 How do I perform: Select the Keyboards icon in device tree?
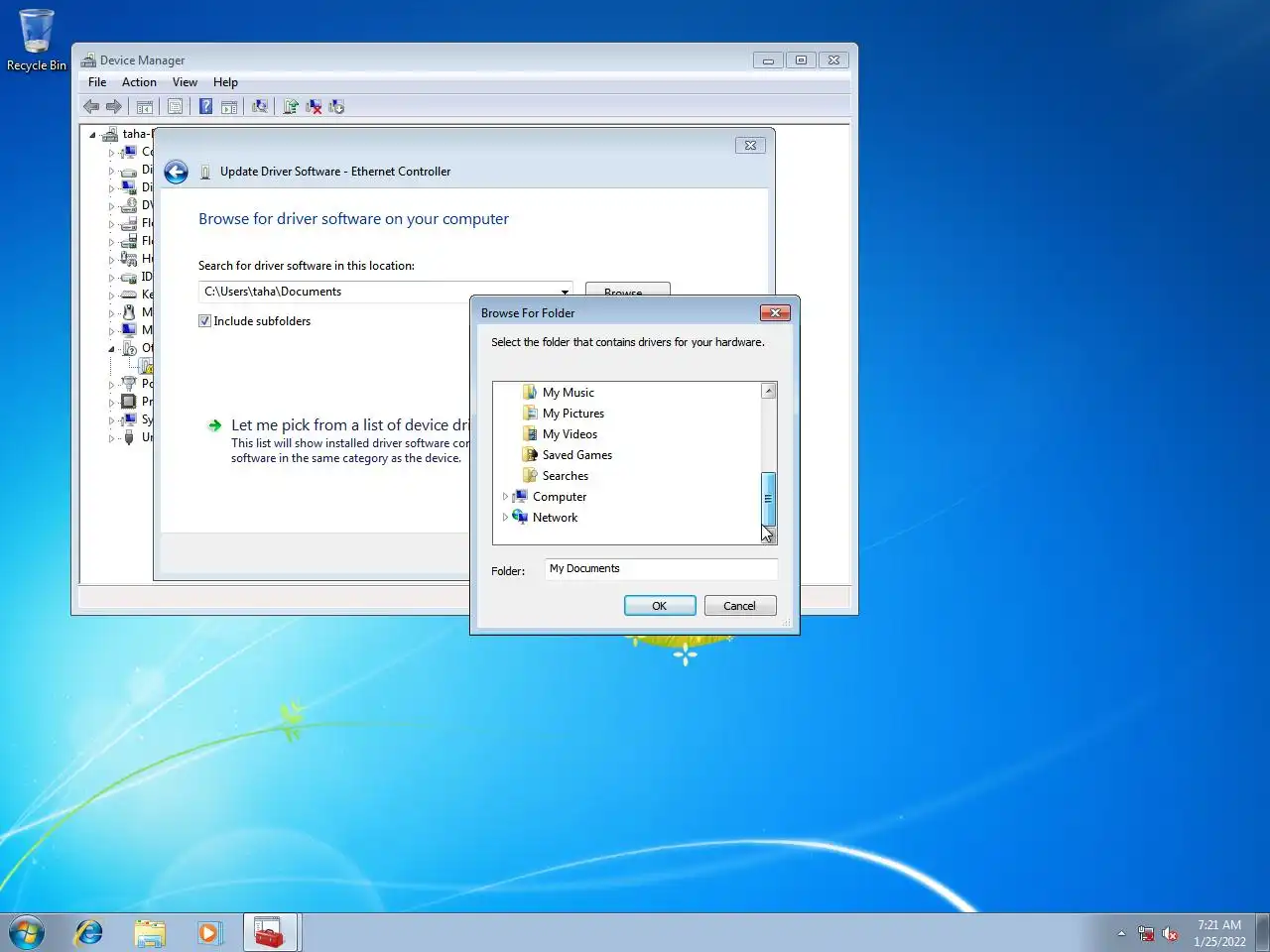(x=128, y=295)
